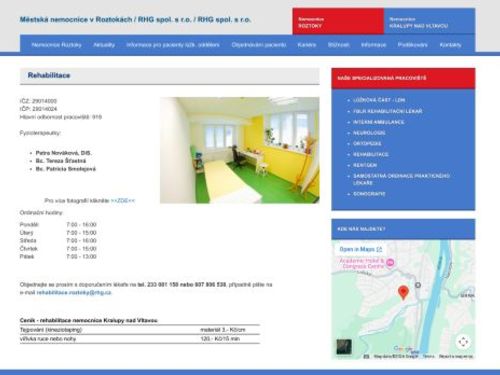Open Lůžková část - LDN link
Screen dimensions: 500x375
(x=379, y=100)
